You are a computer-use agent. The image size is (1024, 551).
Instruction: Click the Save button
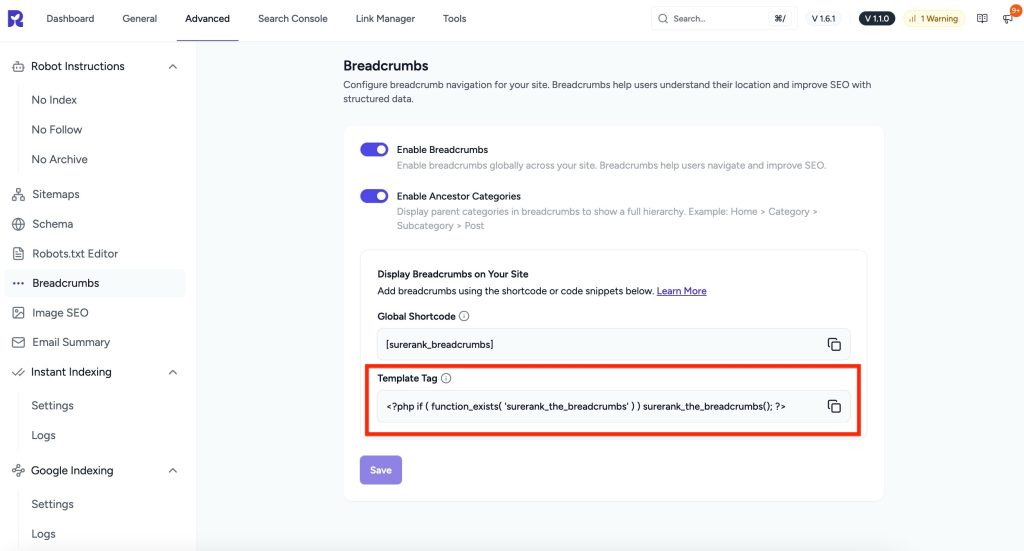click(380, 470)
